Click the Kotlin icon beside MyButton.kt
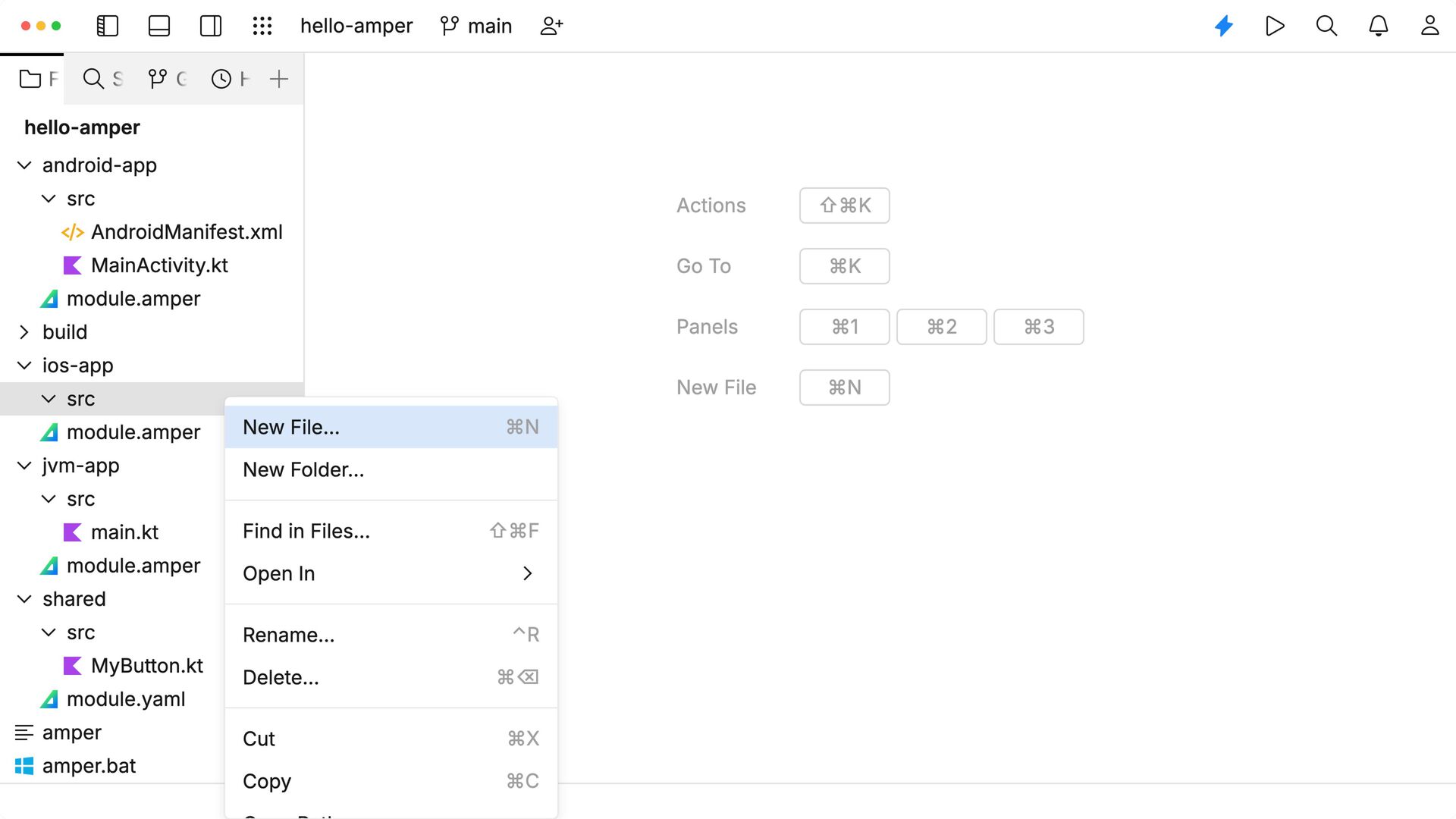 pyautogui.click(x=73, y=666)
